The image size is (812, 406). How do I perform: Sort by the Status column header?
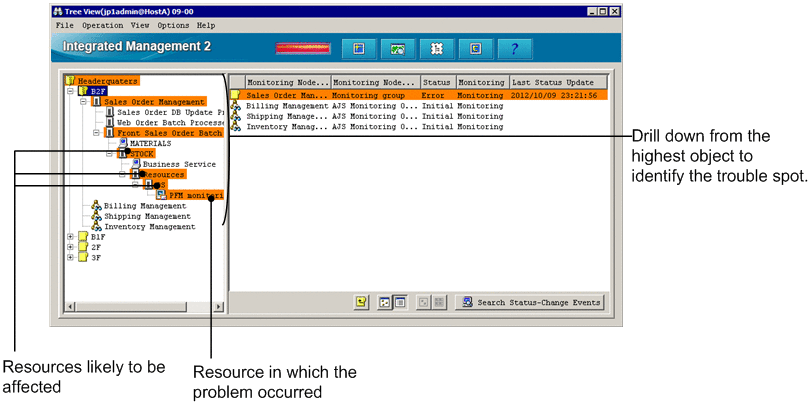click(438, 82)
